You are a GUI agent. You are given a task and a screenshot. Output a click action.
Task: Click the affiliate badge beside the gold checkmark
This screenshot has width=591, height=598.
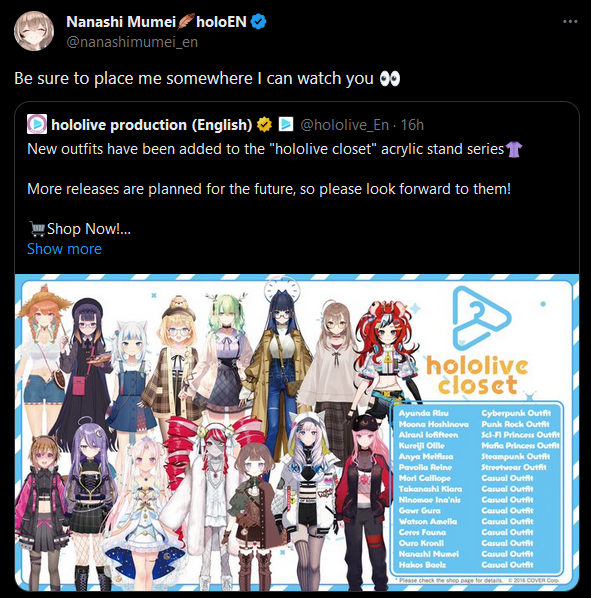point(286,124)
